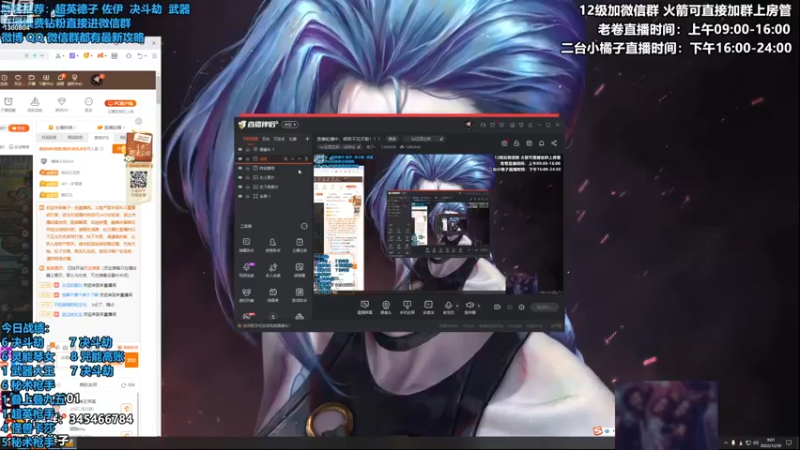Image resolution: width=800 pixels, height=450 pixels.
Task: Open the browser hamburger menu
Action: click(x=154, y=56)
